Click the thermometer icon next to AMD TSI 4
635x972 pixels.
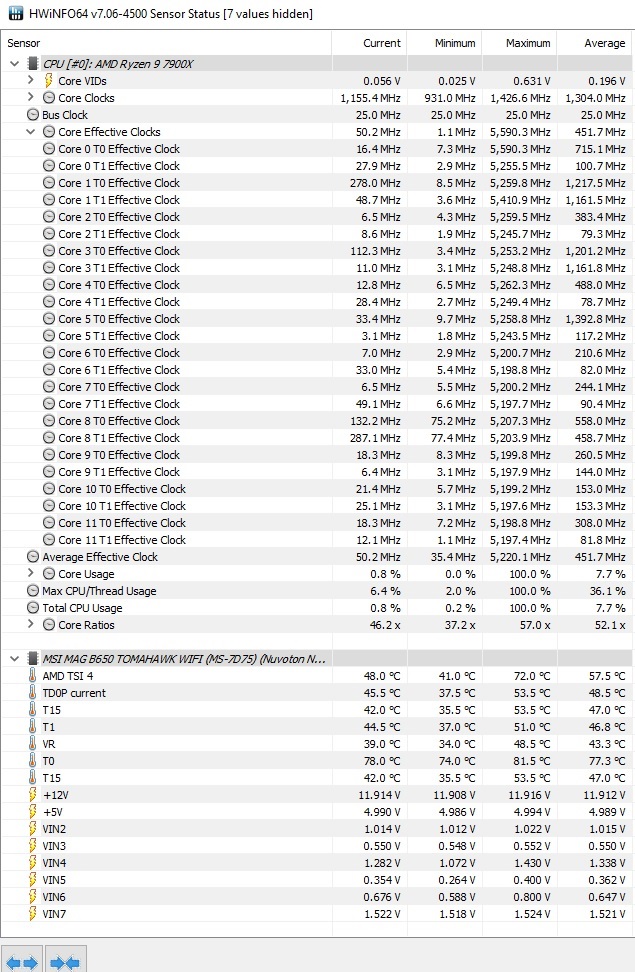point(32,676)
